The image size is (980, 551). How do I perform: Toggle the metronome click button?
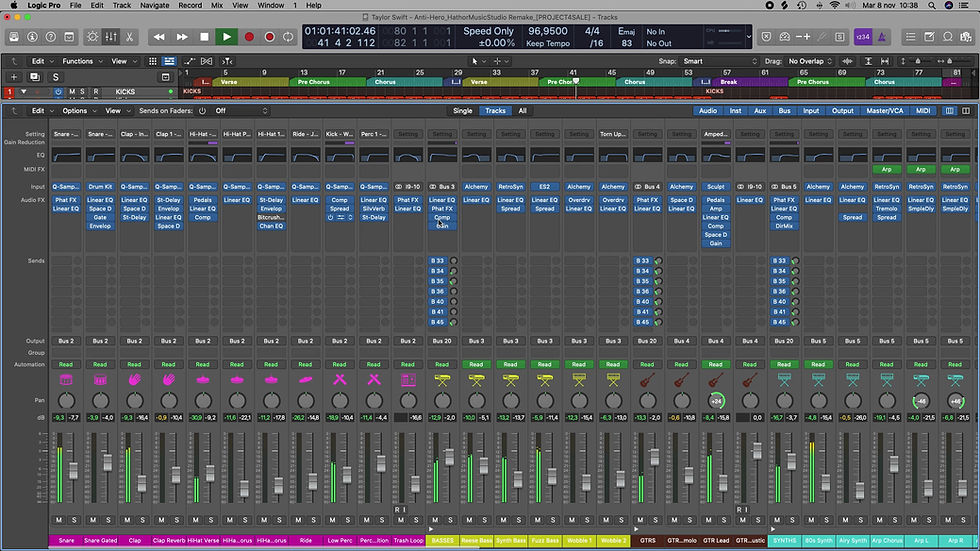tap(882, 37)
